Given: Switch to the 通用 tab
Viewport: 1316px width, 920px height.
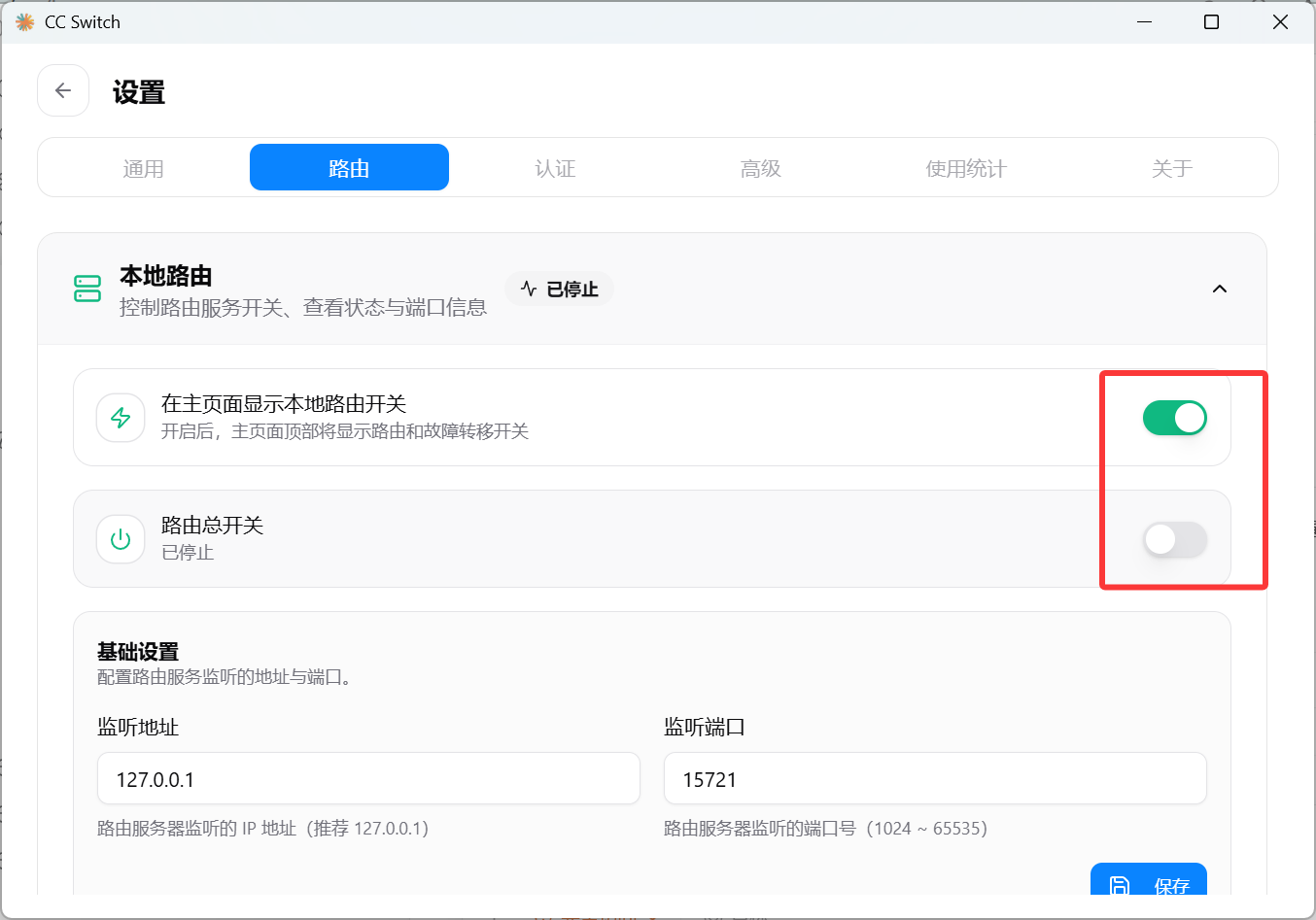Looking at the screenshot, I should click(143, 168).
